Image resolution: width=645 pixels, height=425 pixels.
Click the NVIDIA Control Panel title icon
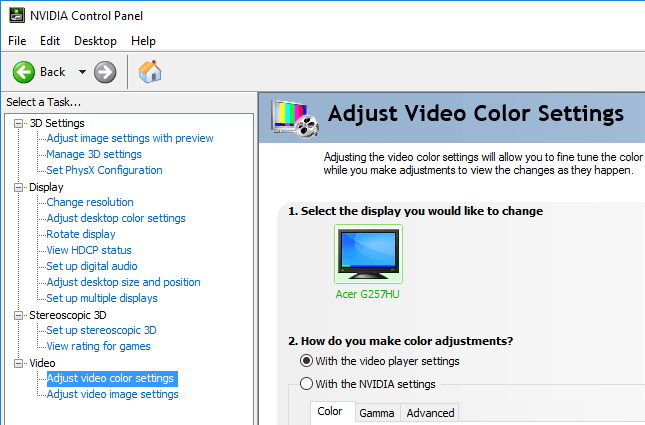17,15
